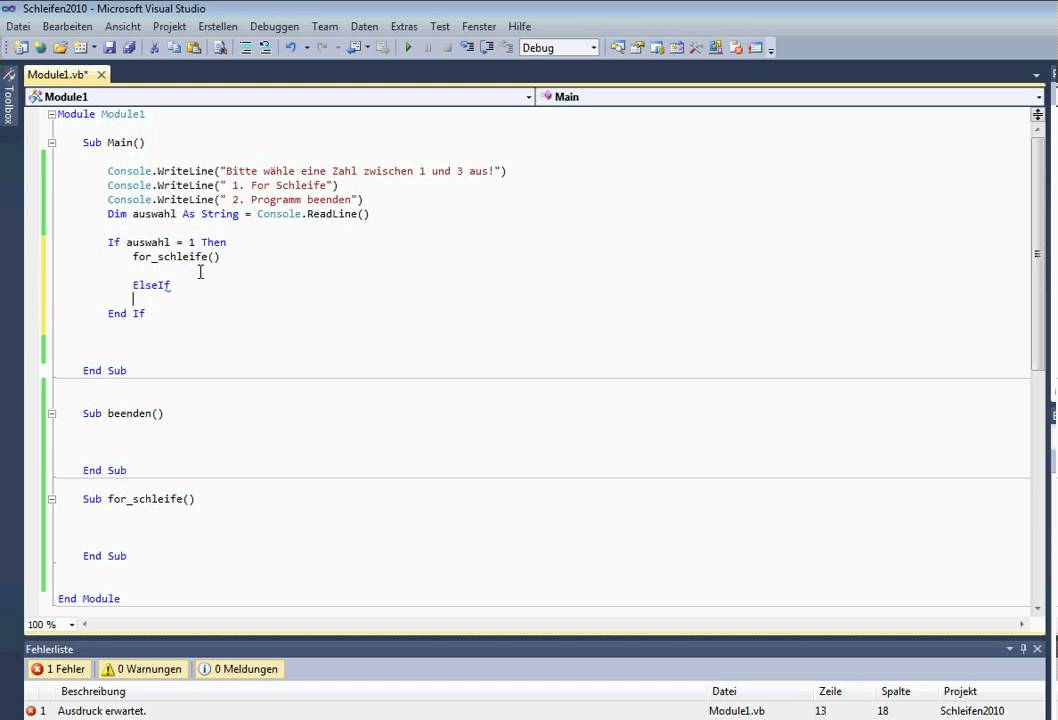Click the Save All icon
Image resolution: width=1058 pixels, height=720 pixels.
(x=129, y=48)
